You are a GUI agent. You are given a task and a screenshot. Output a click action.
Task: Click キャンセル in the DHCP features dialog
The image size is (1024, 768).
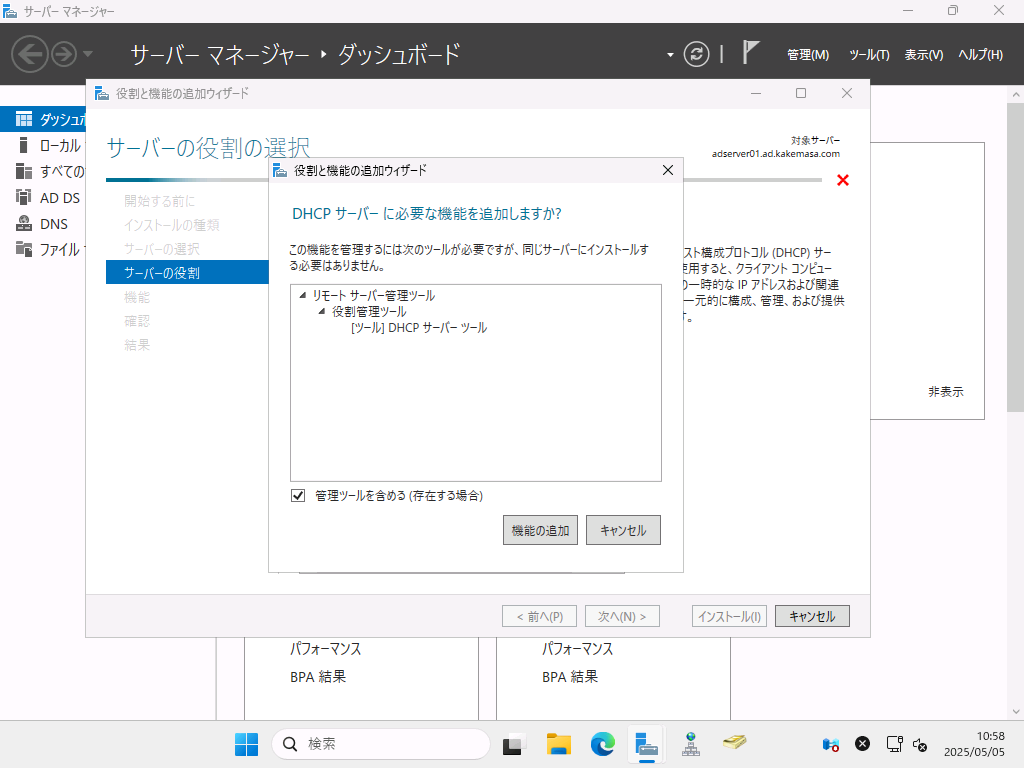pos(623,530)
